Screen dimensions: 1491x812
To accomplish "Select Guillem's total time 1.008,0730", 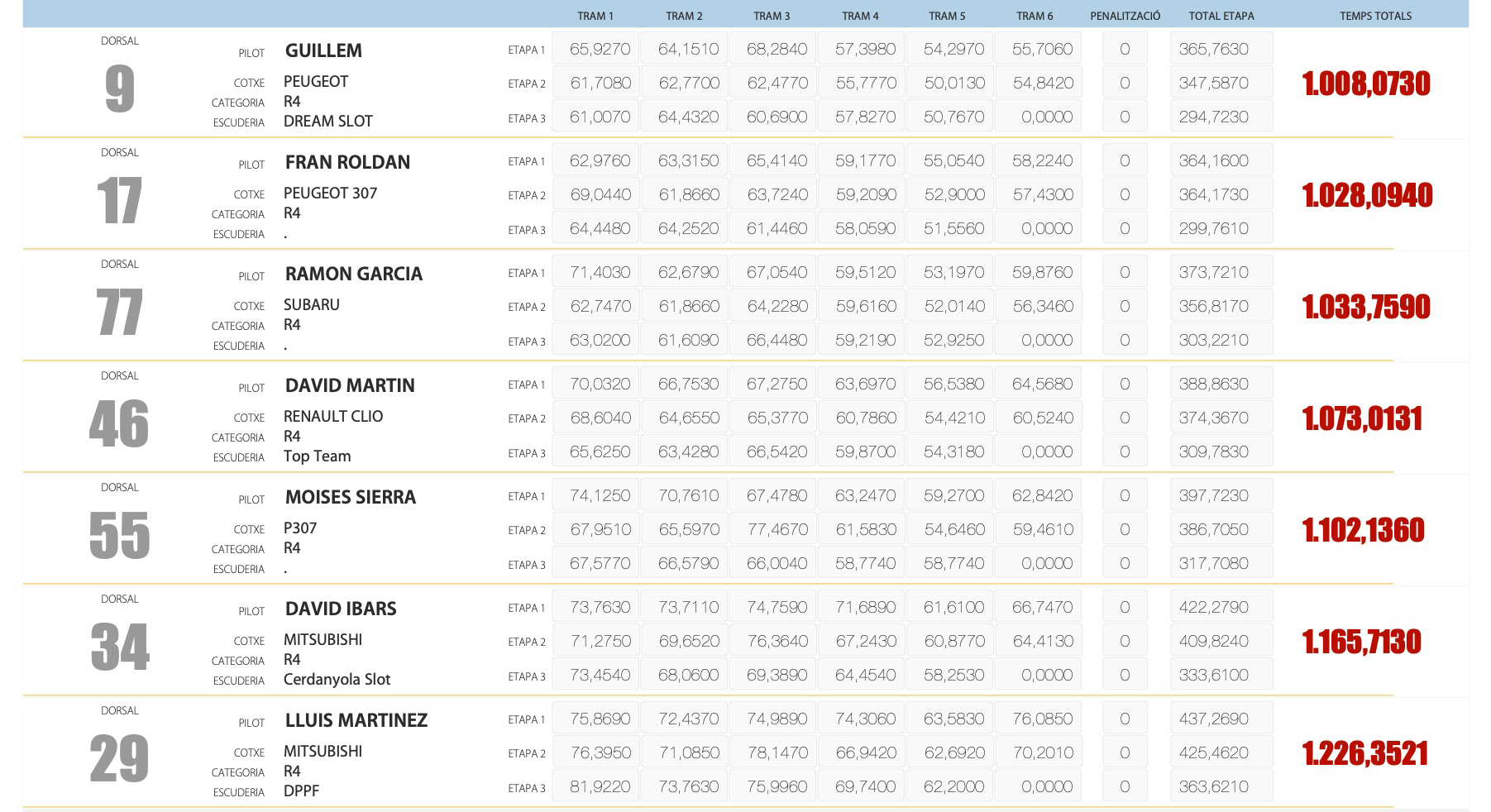I will [x=1365, y=84].
